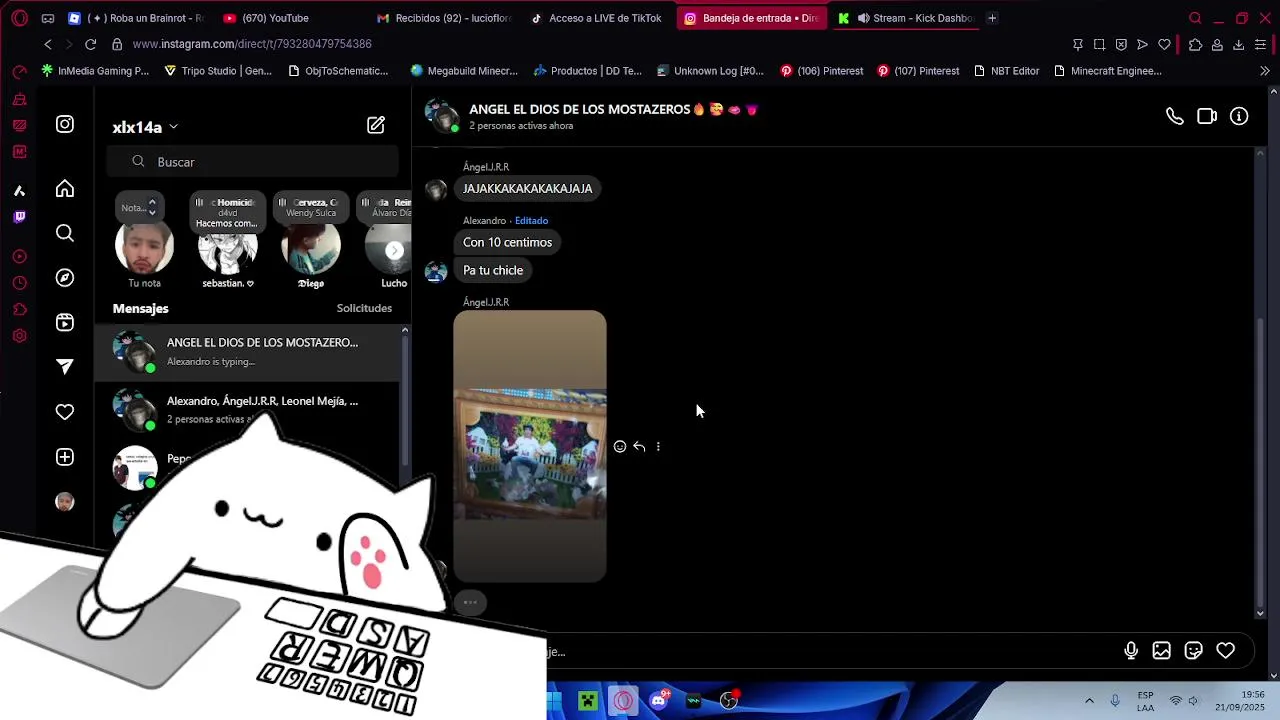This screenshot has height=720, width=1280.
Task: Record a voice clip with microphone
Action: pos(1131,651)
